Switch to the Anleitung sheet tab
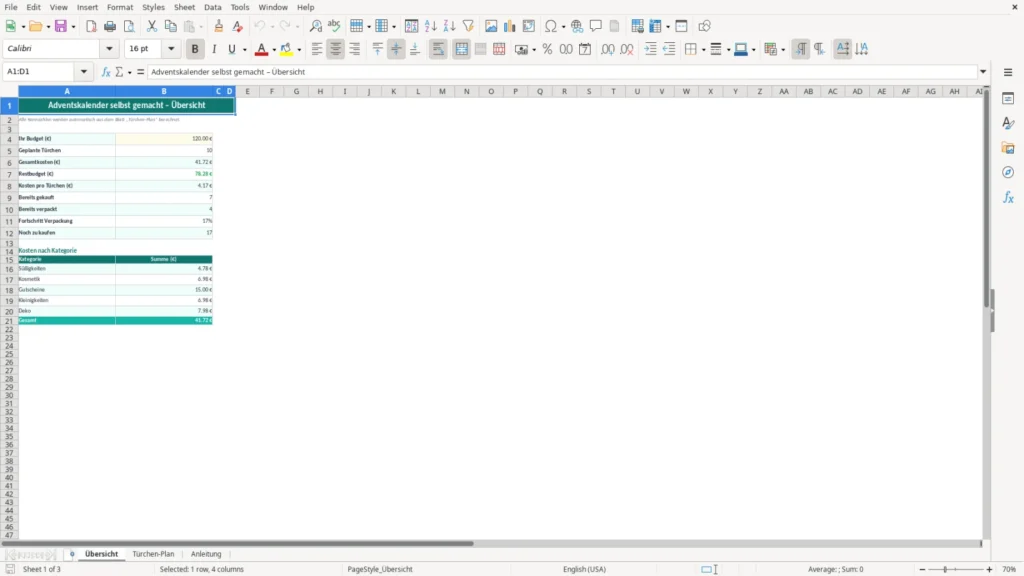This screenshot has width=1024, height=576. point(206,554)
